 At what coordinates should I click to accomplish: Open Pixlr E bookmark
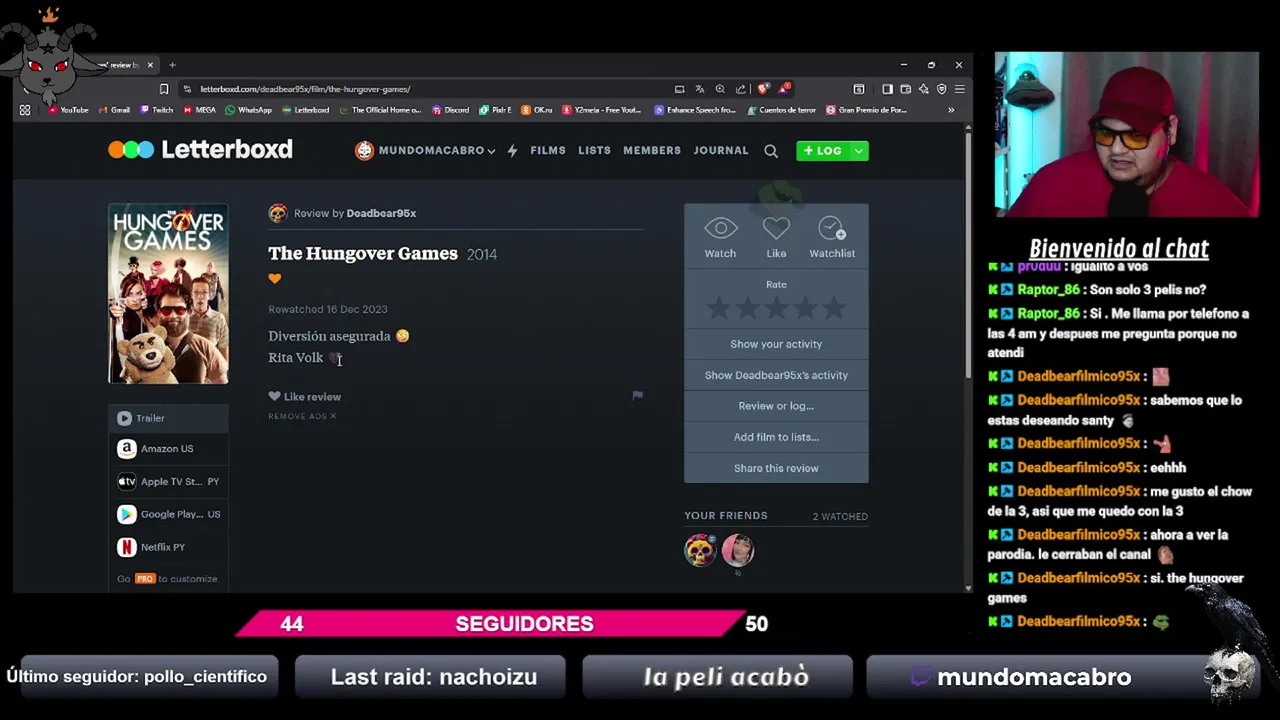tap(496, 110)
